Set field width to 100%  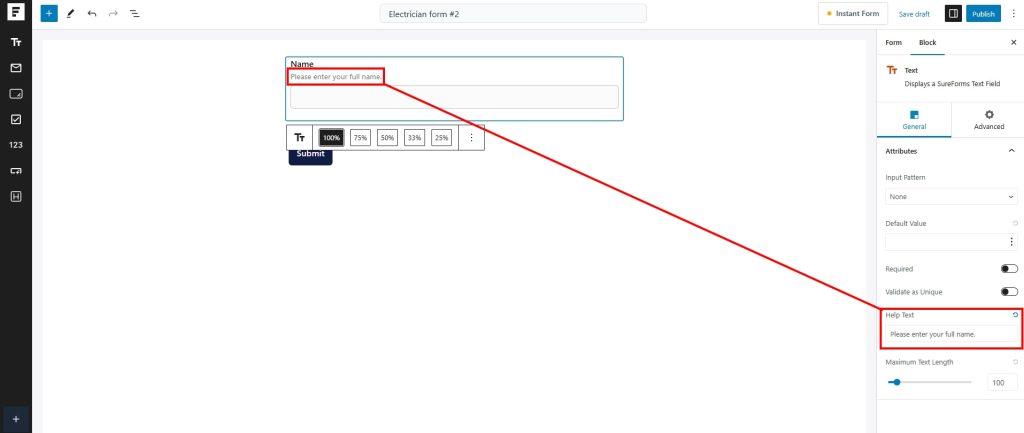(331, 138)
